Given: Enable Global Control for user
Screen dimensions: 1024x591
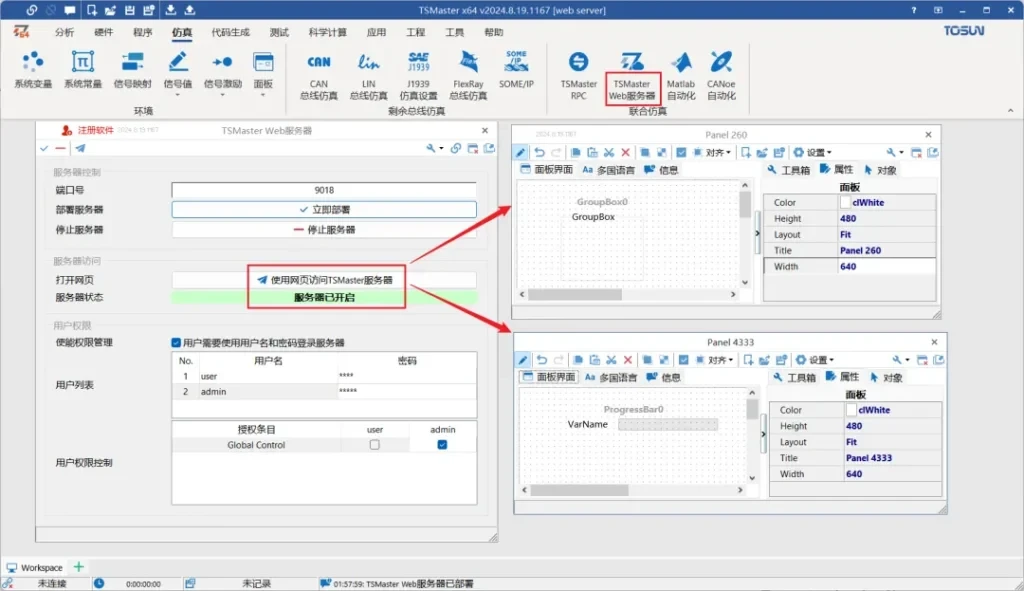Looking at the screenshot, I should 375,445.
